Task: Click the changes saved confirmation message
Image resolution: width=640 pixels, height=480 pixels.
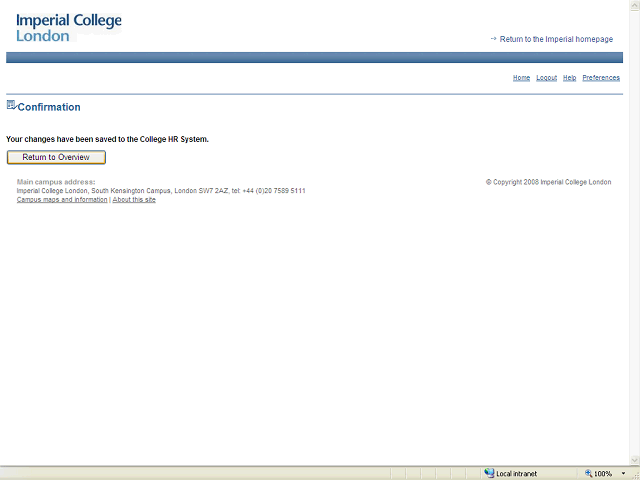Action: tap(107, 139)
